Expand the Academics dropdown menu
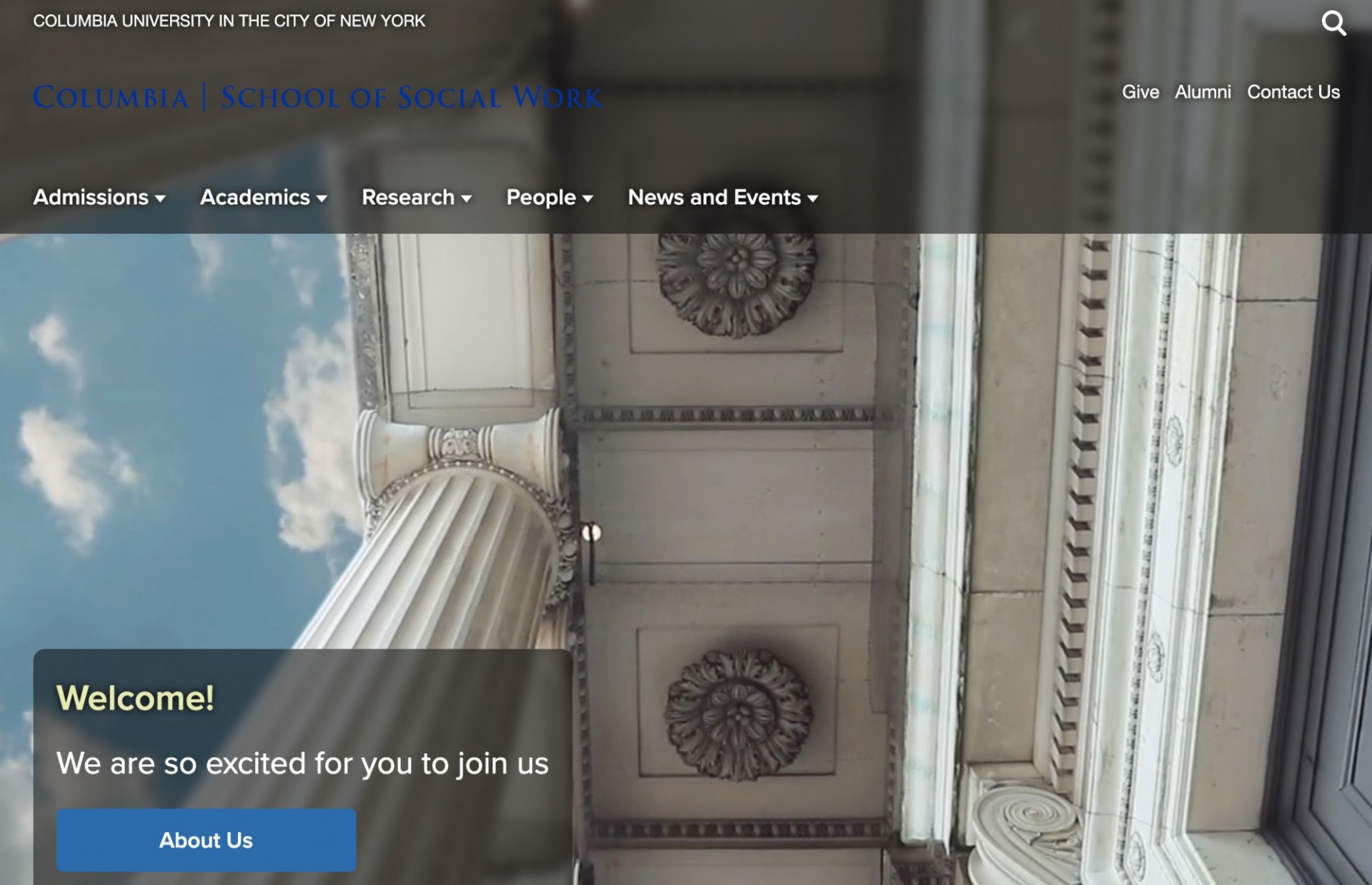 pyautogui.click(x=263, y=196)
